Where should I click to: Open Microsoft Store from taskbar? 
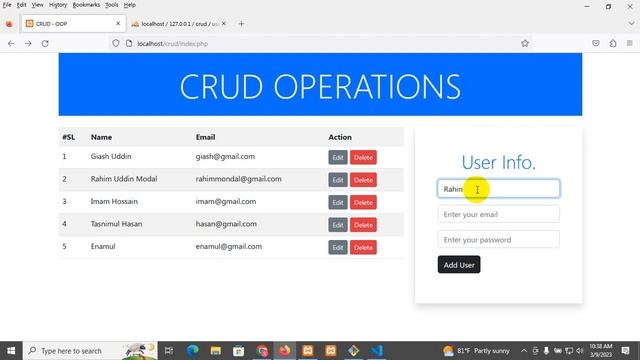239,351
